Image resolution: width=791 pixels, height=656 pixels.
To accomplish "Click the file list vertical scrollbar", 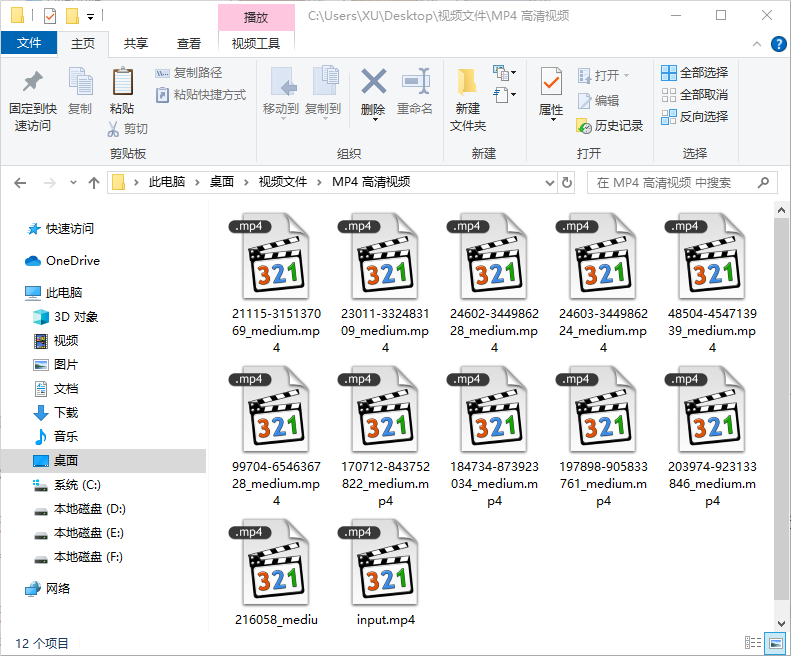I will [781, 409].
